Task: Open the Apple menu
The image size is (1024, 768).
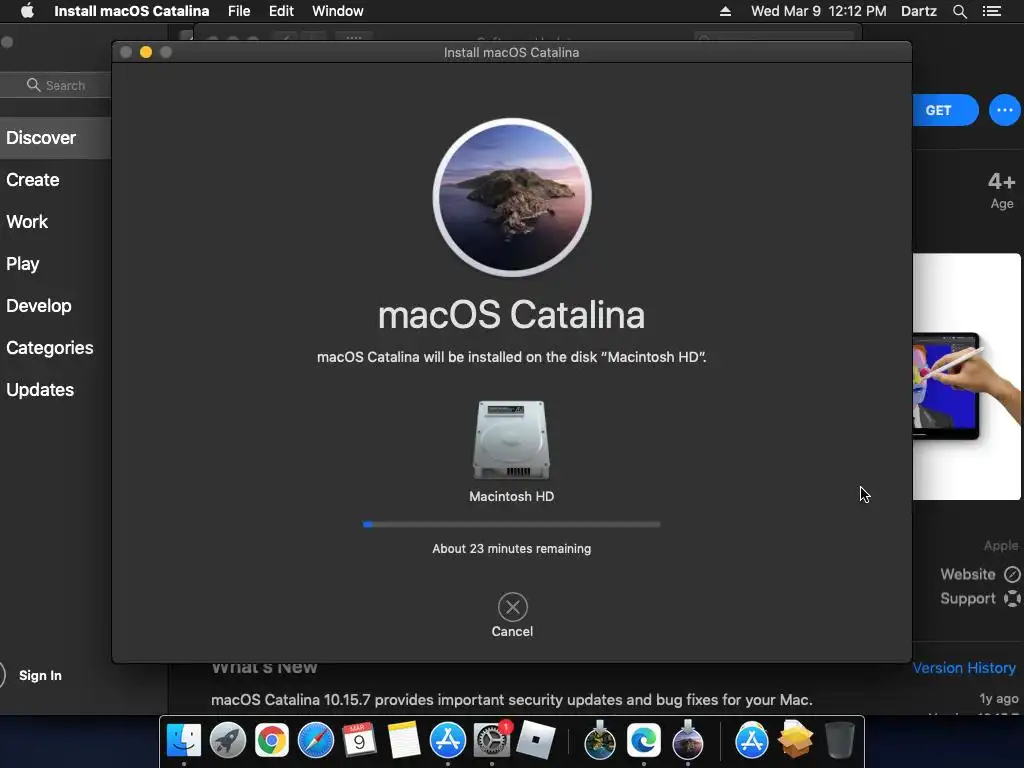Action: 27,11
